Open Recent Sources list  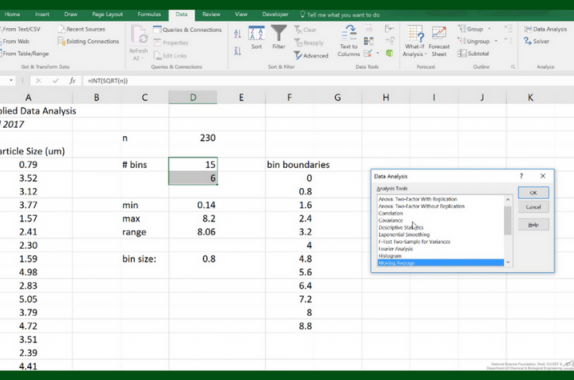pyautogui.click(x=82, y=29)
